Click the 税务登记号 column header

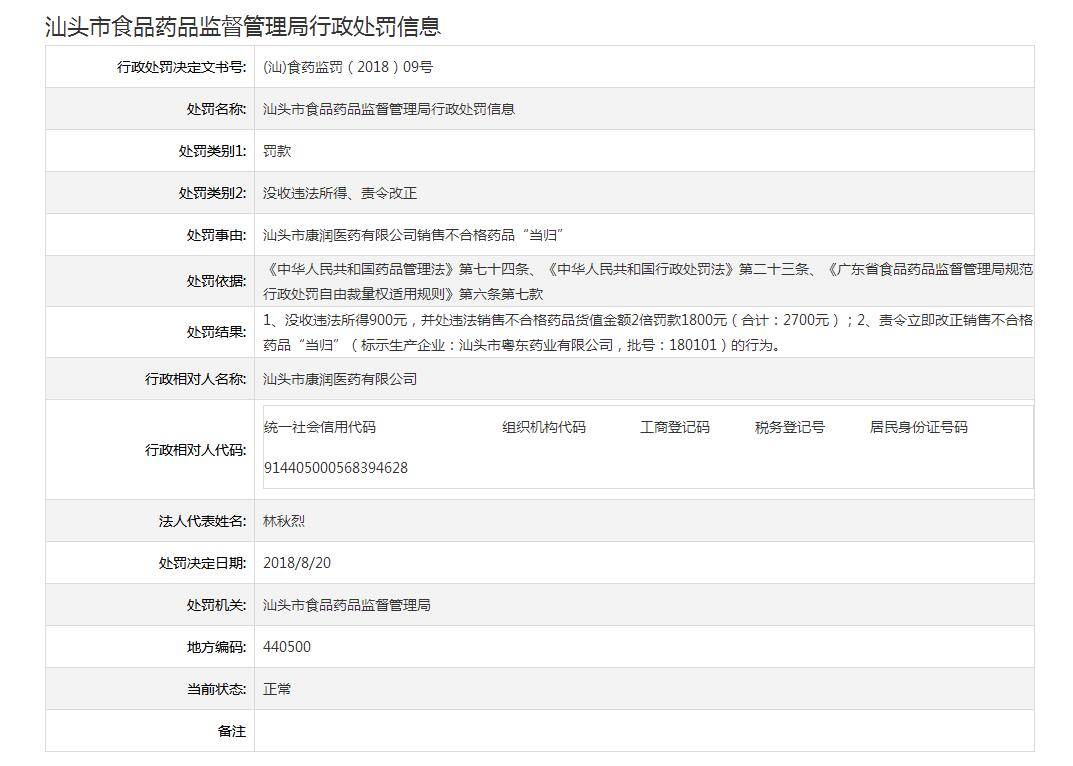(x=789, y=427)
